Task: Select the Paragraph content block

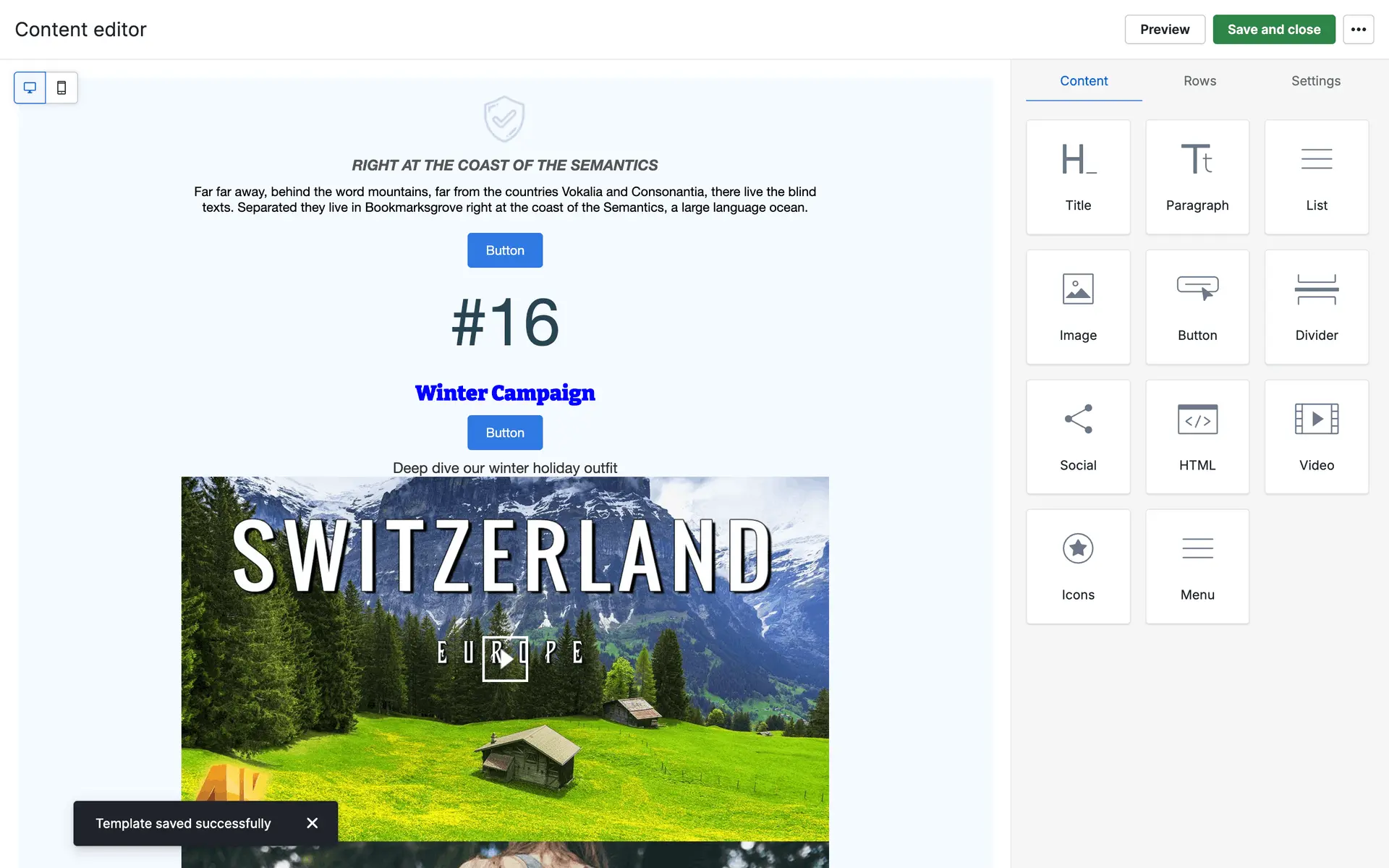Action: click(1197, 177)
